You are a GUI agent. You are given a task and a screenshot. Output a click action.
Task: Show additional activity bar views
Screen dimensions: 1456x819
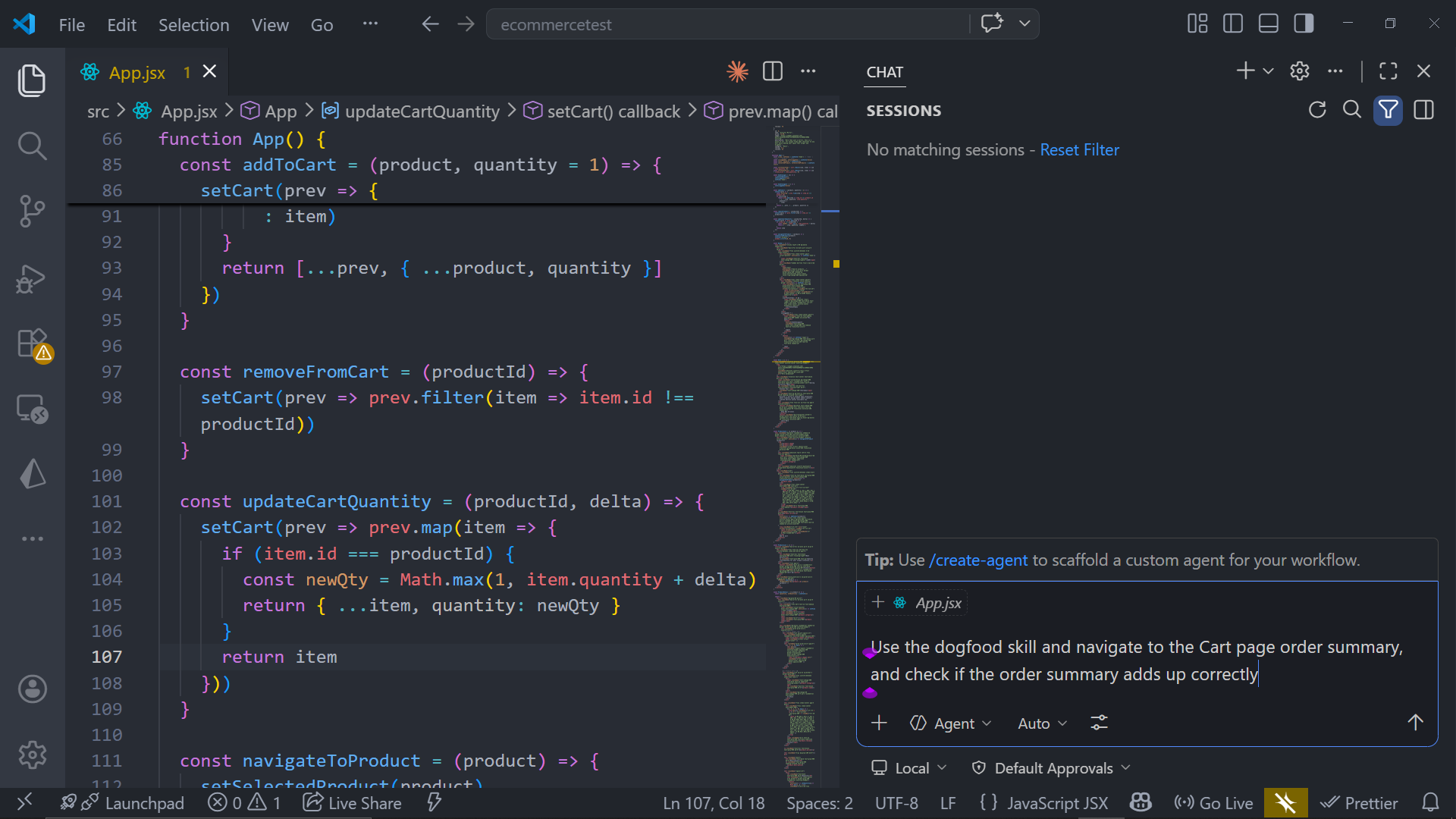pyautogui.click(x=32, y=538)
